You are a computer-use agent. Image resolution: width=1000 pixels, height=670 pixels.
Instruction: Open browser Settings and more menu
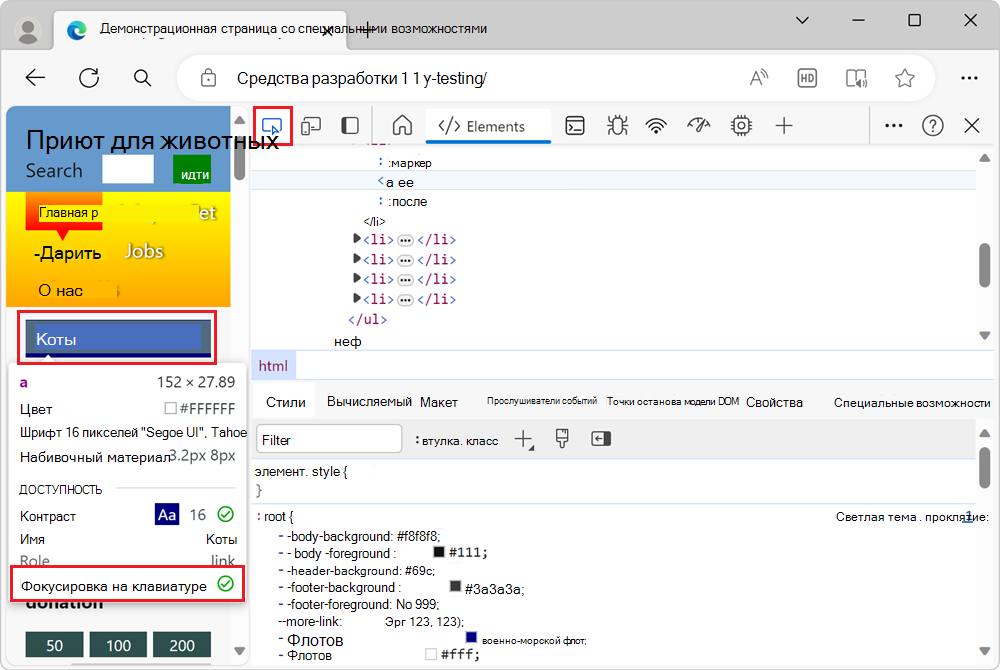point(969,78)
